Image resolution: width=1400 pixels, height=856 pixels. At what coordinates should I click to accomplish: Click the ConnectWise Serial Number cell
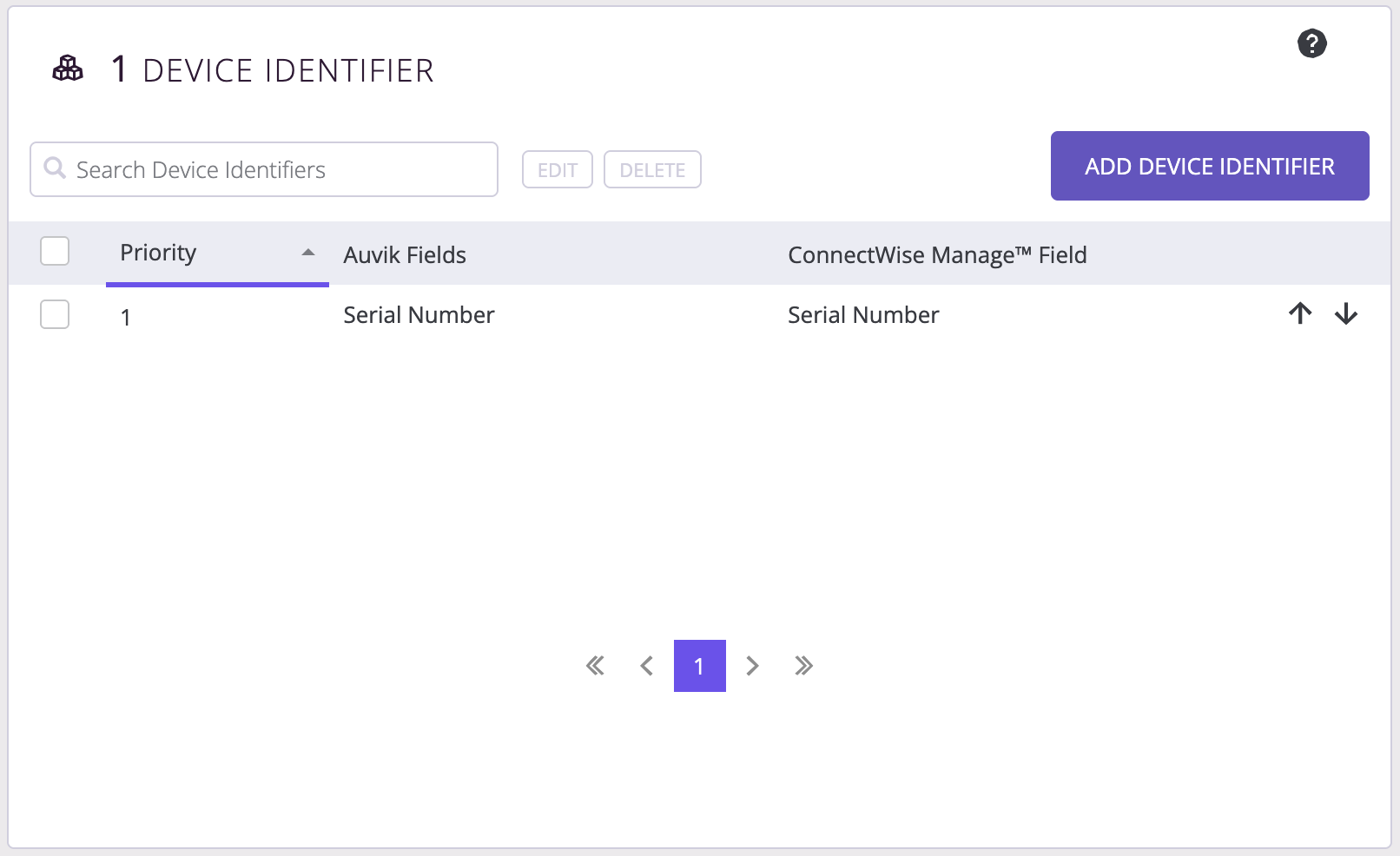tap(863, 314)
